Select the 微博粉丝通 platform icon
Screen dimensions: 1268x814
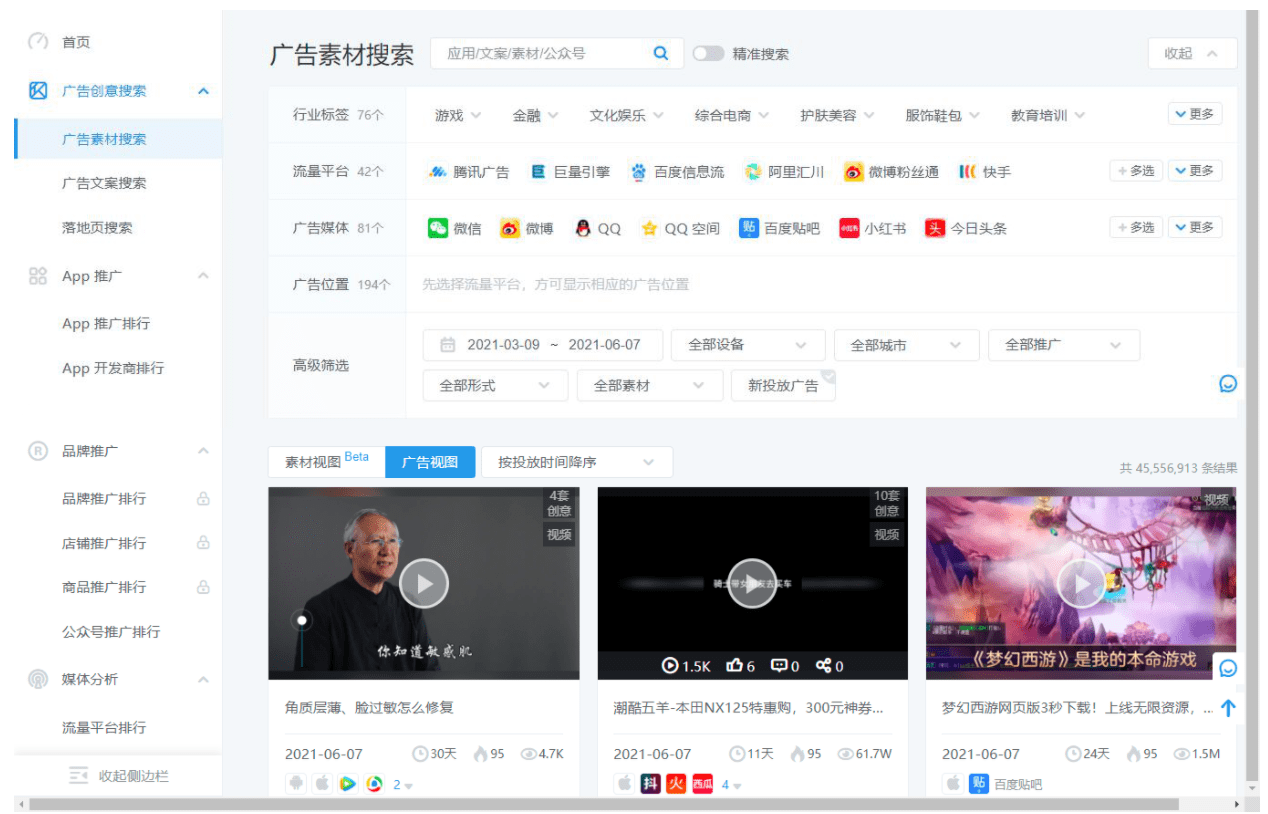tap(853, 172)
